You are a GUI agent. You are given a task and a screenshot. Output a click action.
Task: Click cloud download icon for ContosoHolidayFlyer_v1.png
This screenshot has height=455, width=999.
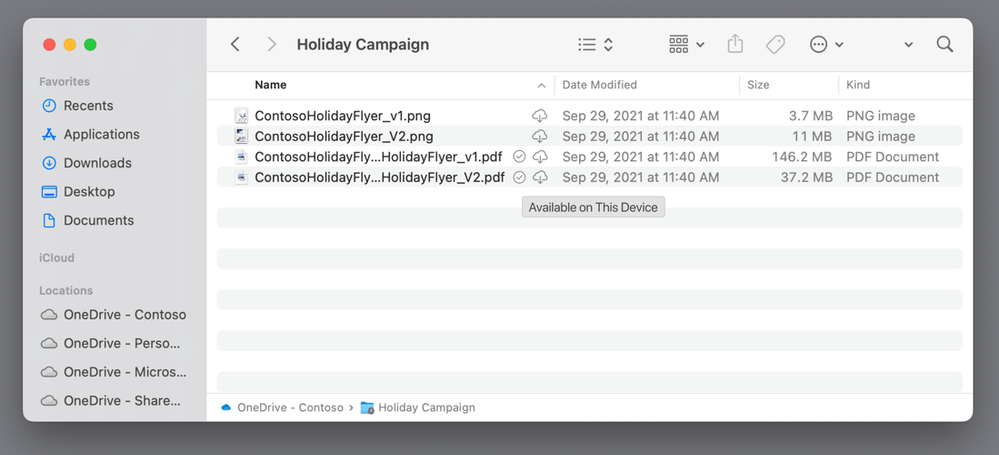coord(540,115)
